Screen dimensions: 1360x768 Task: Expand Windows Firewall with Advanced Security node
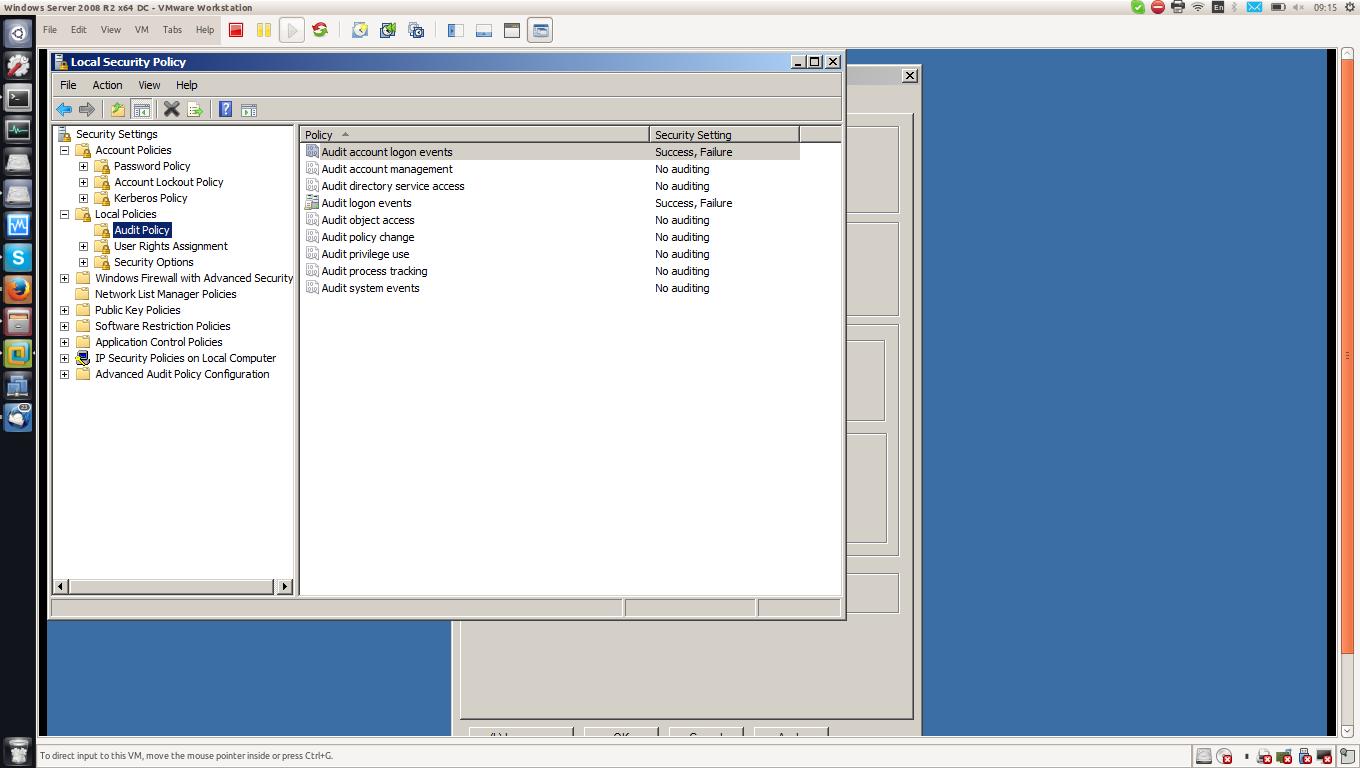(x=65, y=278)
